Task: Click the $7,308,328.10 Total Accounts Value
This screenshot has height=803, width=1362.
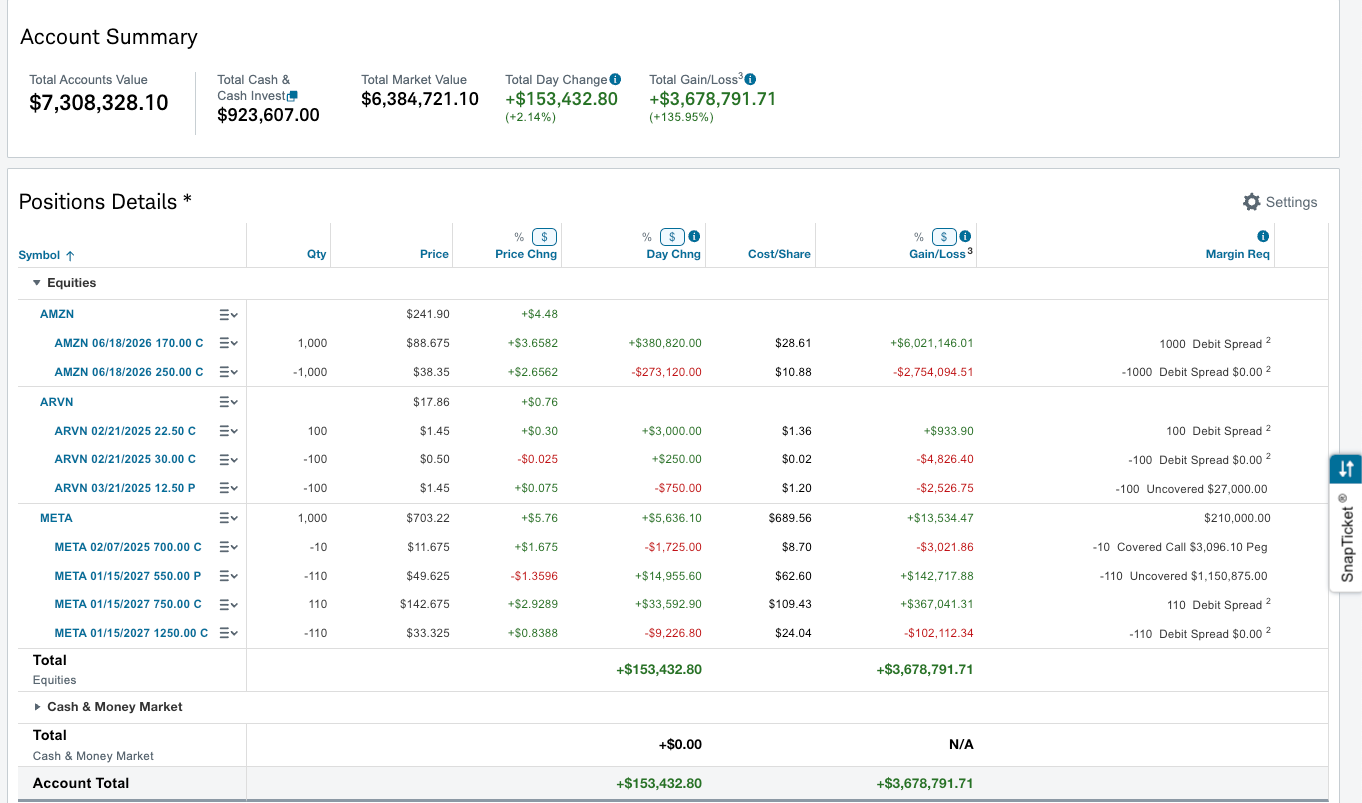Action: coord(99,103)
